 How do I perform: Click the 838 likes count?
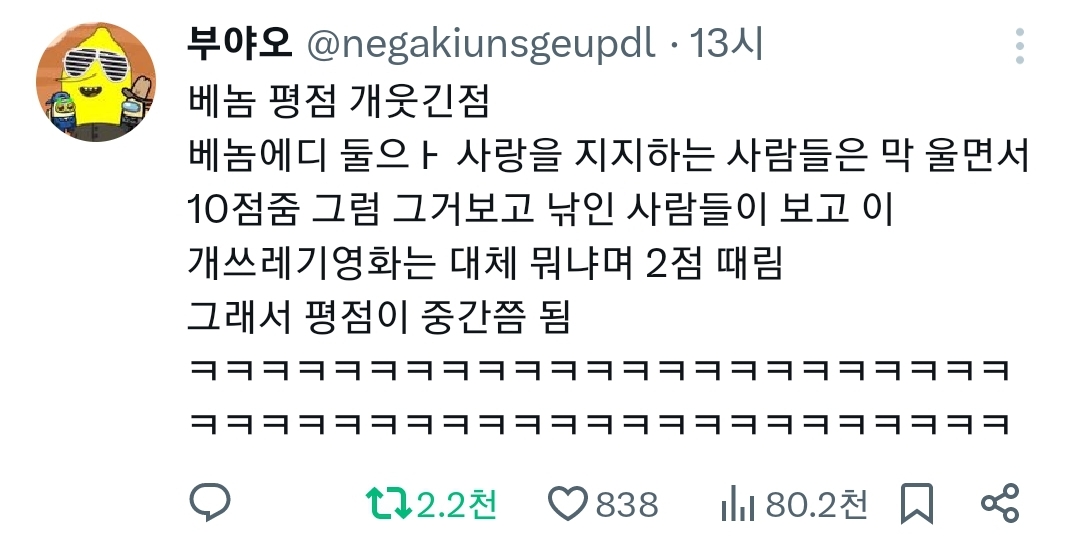(x=627, y=504)
